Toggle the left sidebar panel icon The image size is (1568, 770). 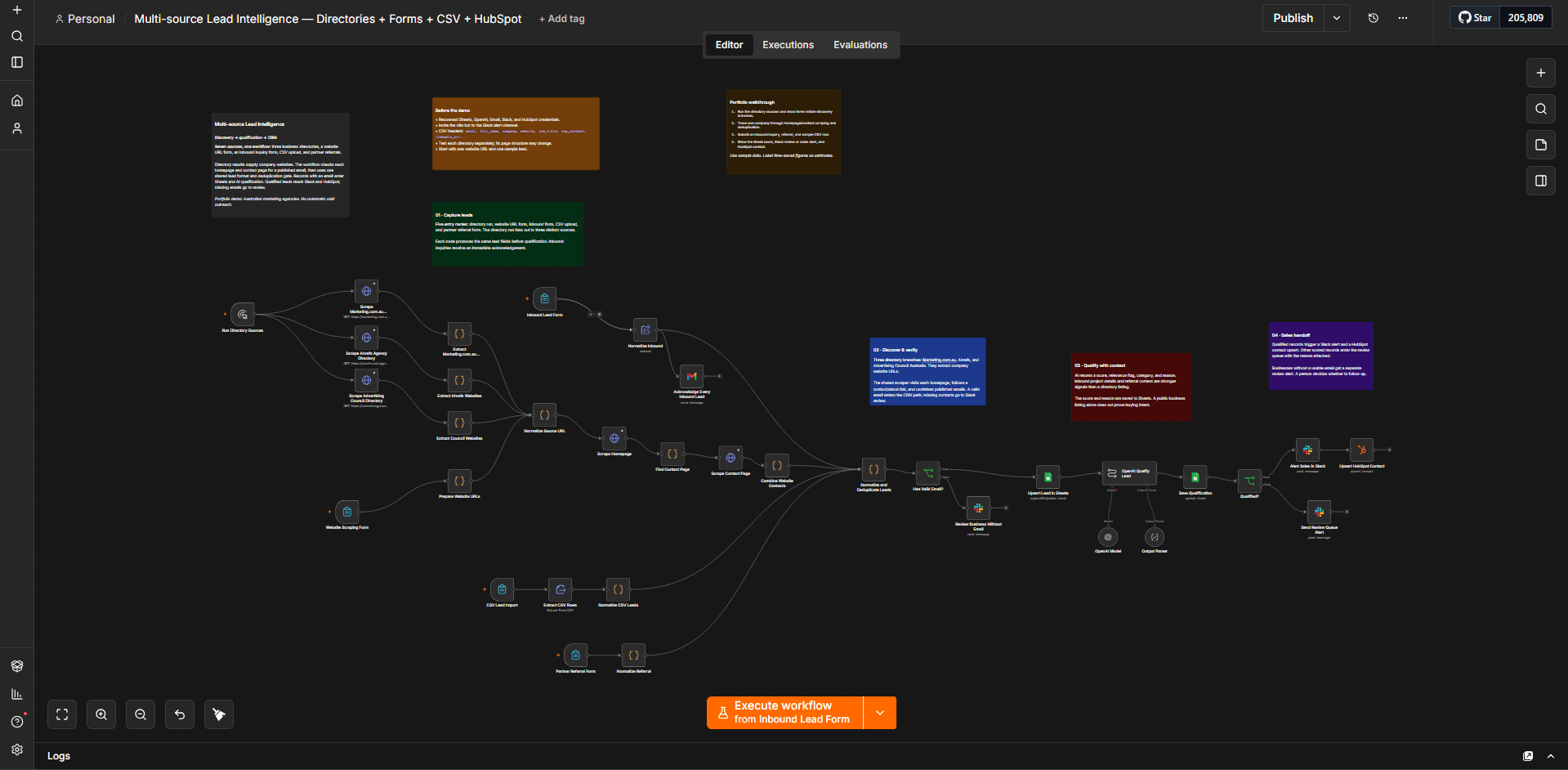coord(17,62)
